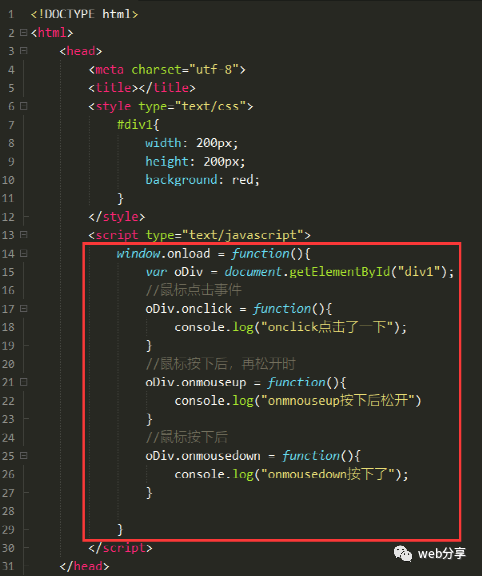Viewport: 482px width, 576px height.
Task: Click the meta charset="utf-8" line
Action: point(167,69)
